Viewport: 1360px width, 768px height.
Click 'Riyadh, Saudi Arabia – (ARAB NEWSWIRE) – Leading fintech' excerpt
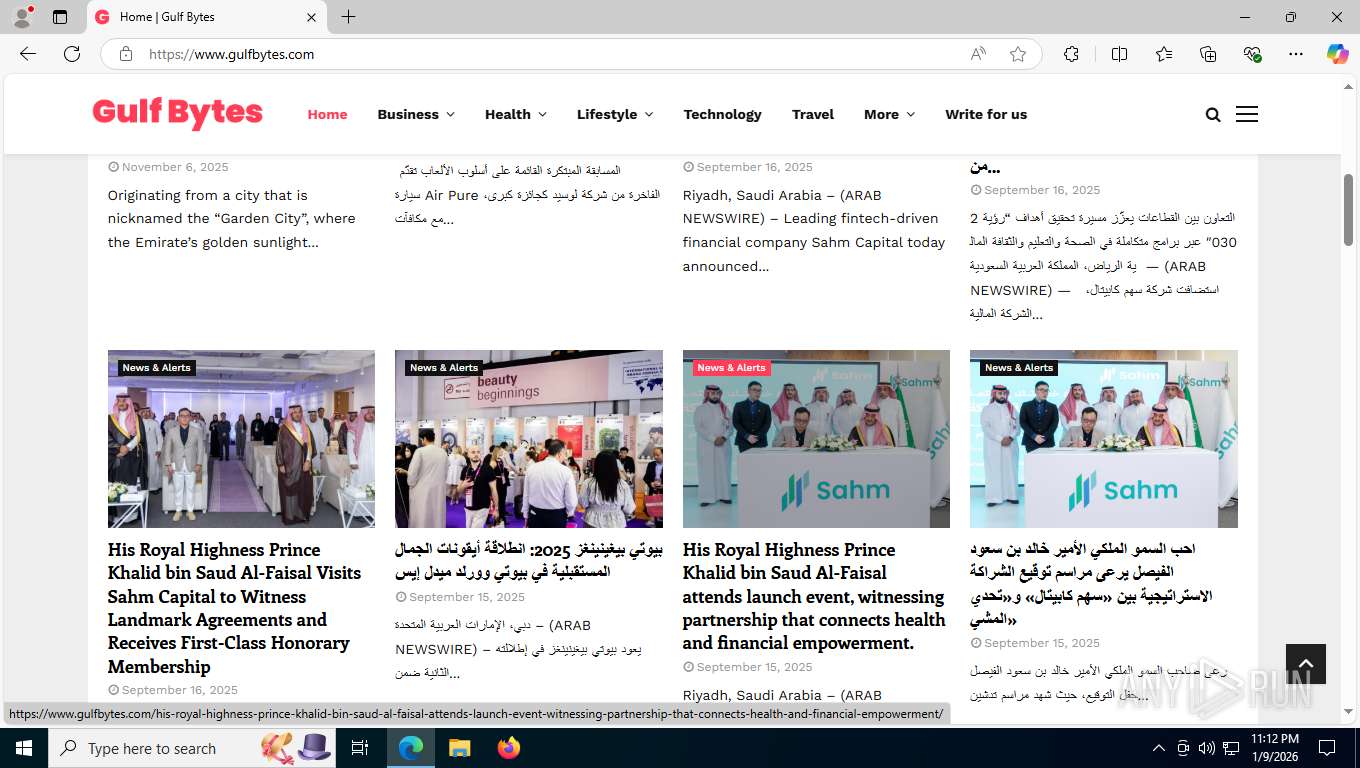814,231
